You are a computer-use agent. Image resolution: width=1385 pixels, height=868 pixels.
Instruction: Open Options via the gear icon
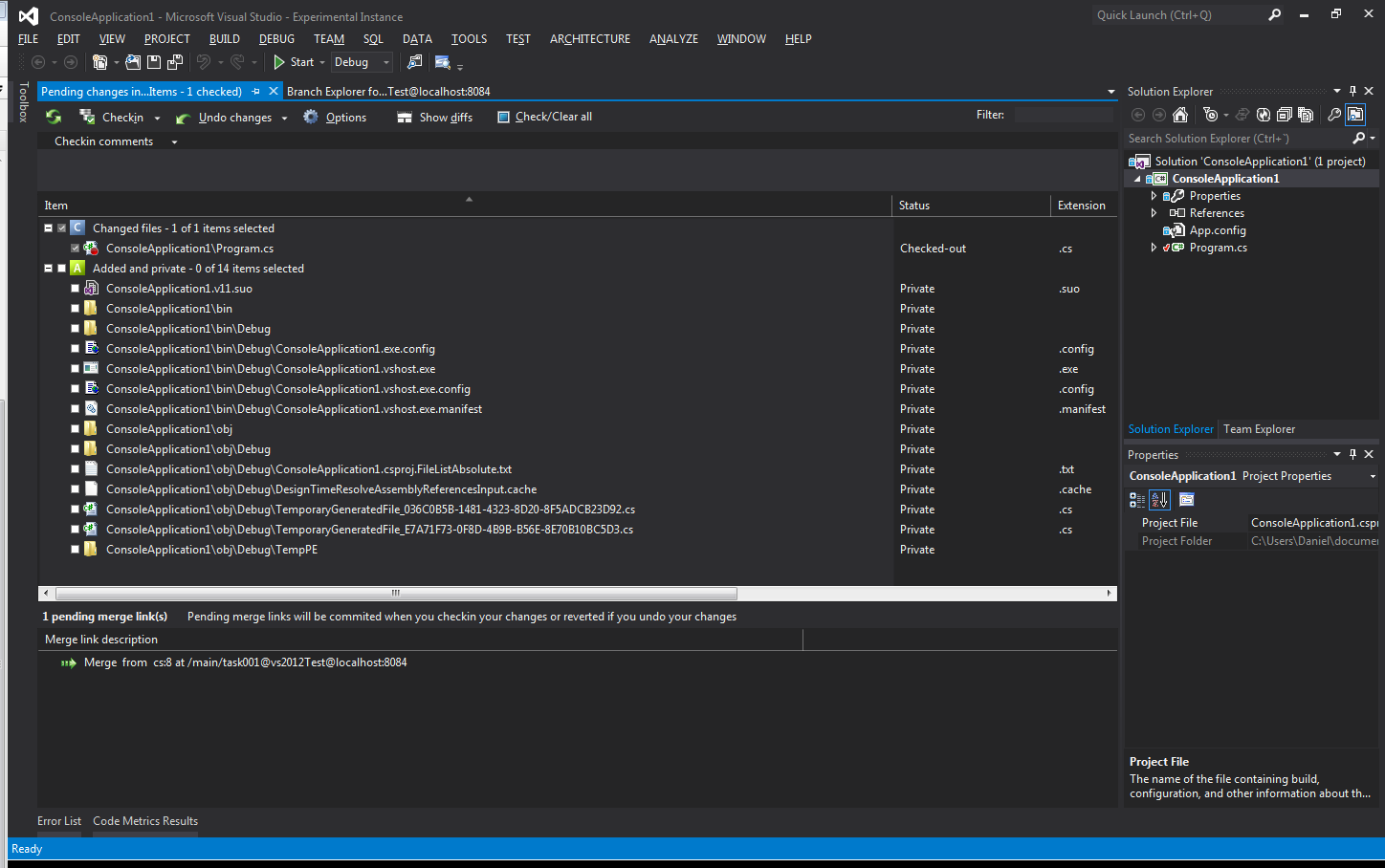click(311, 117)
